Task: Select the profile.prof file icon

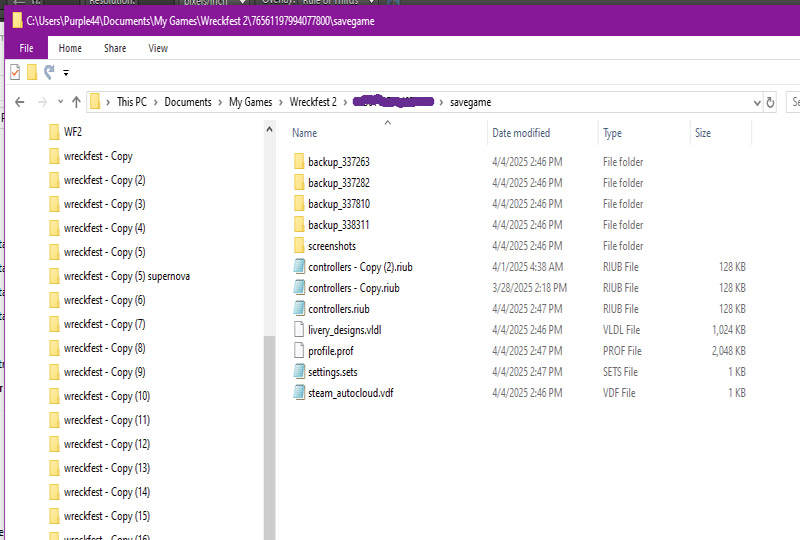Action: click(299, 350)
